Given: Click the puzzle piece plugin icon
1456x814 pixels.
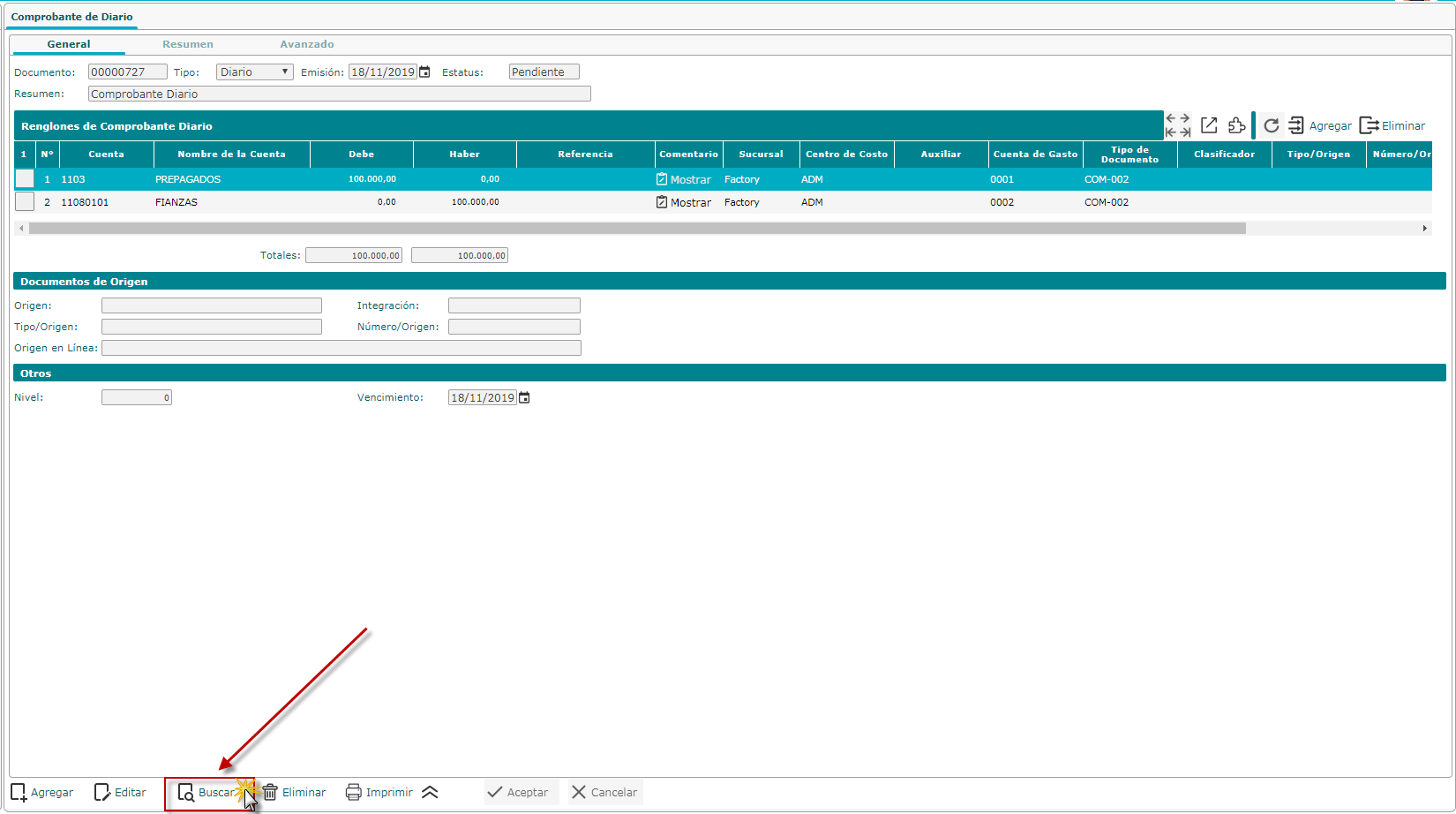Looking at the screenshot, I should [1236, 125].
